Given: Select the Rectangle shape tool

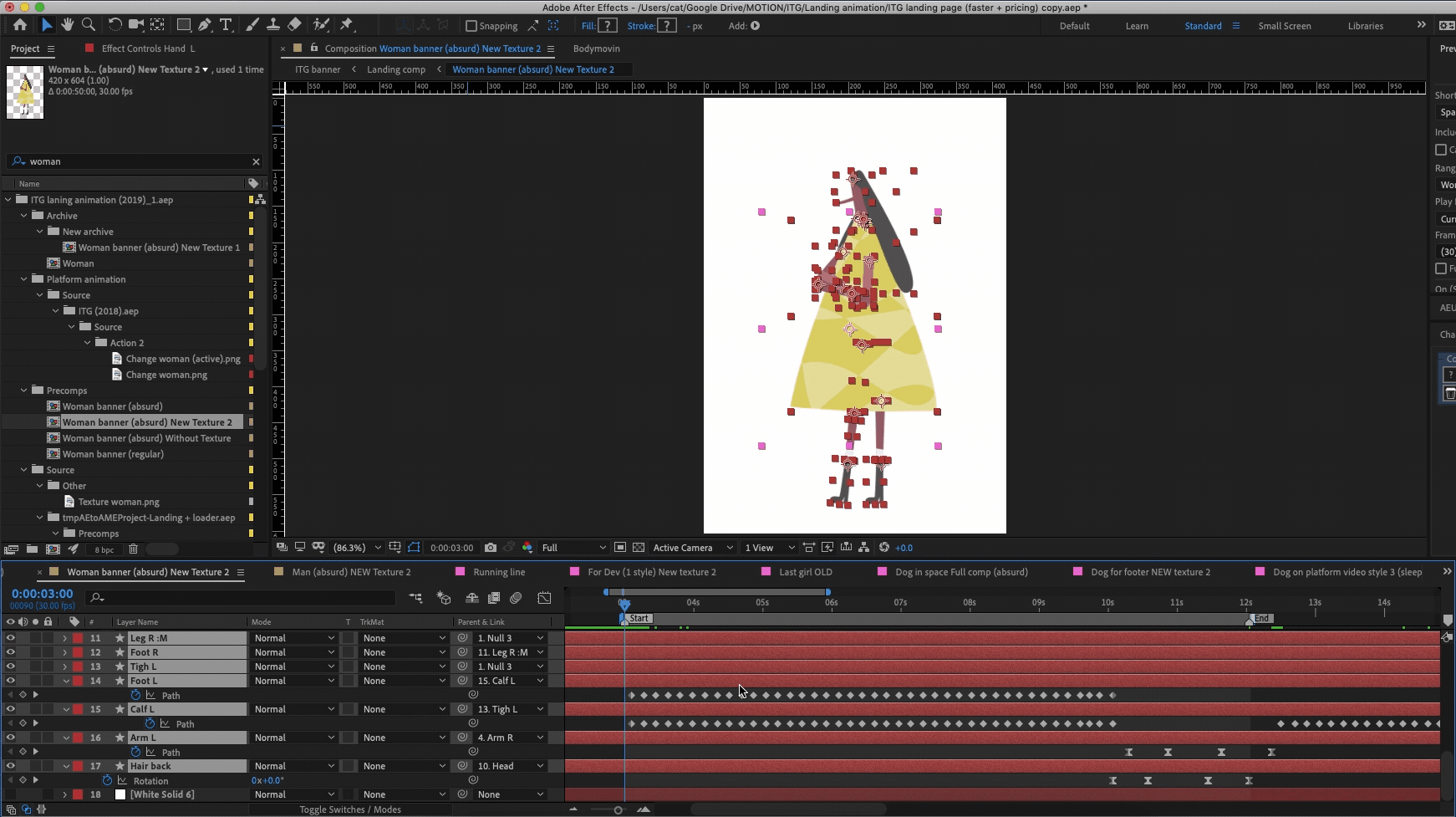Looking at the screenshot, I should [x=184, y=25].
